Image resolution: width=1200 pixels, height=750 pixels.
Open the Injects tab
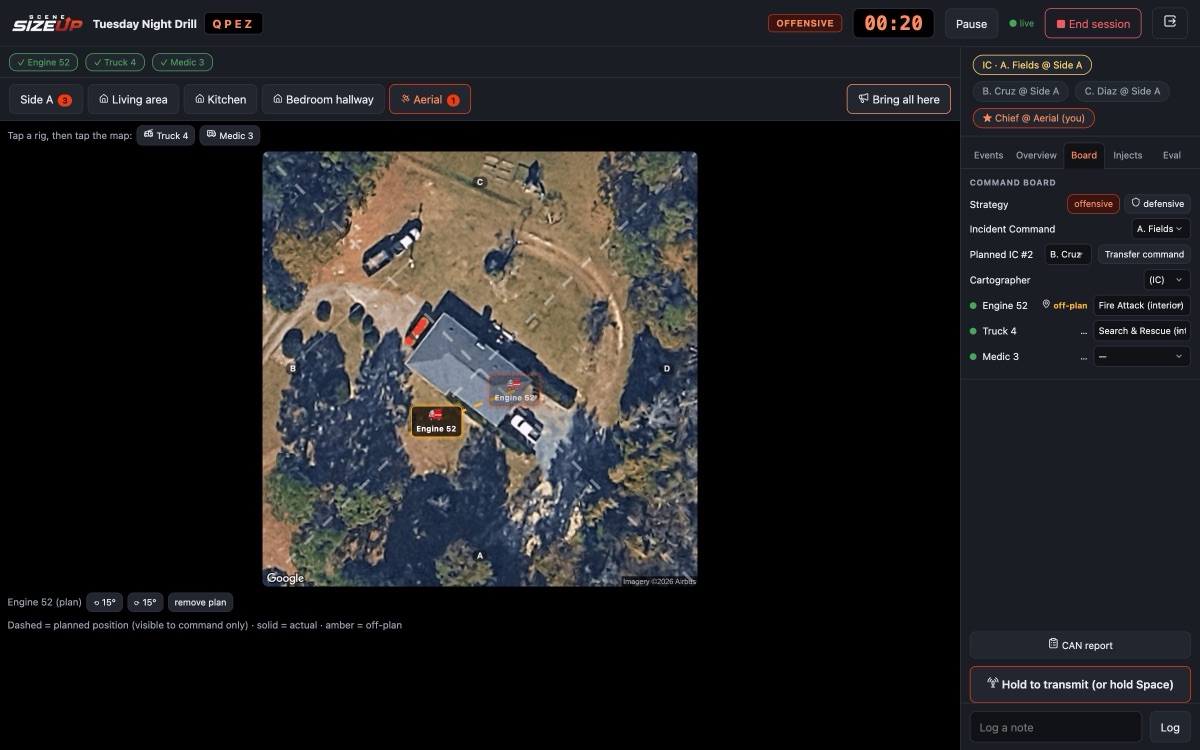pos(1128,155)
